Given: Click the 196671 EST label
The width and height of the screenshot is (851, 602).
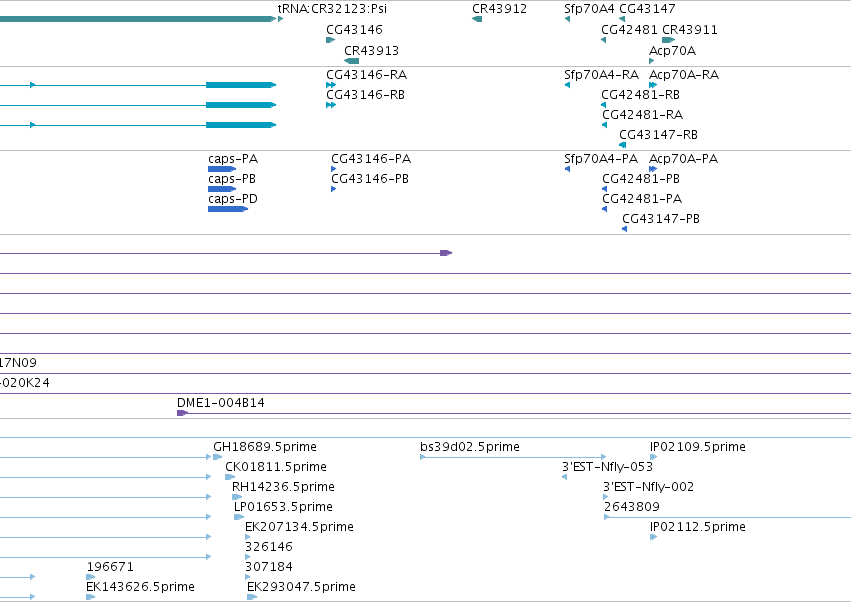Looking at the screenshot, I should coord(110,567).
